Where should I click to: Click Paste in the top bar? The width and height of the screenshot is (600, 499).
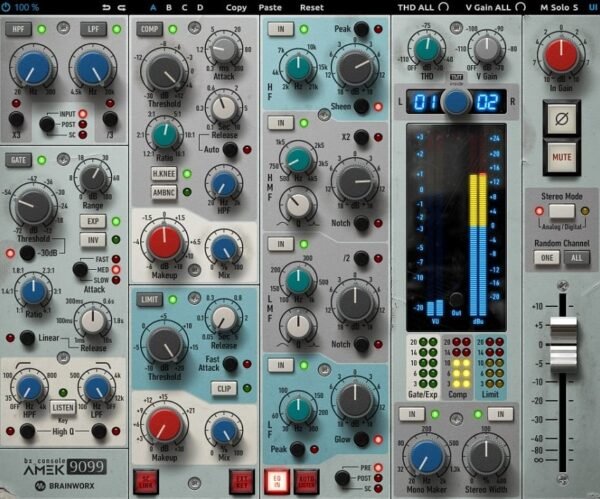pos(270,7)
